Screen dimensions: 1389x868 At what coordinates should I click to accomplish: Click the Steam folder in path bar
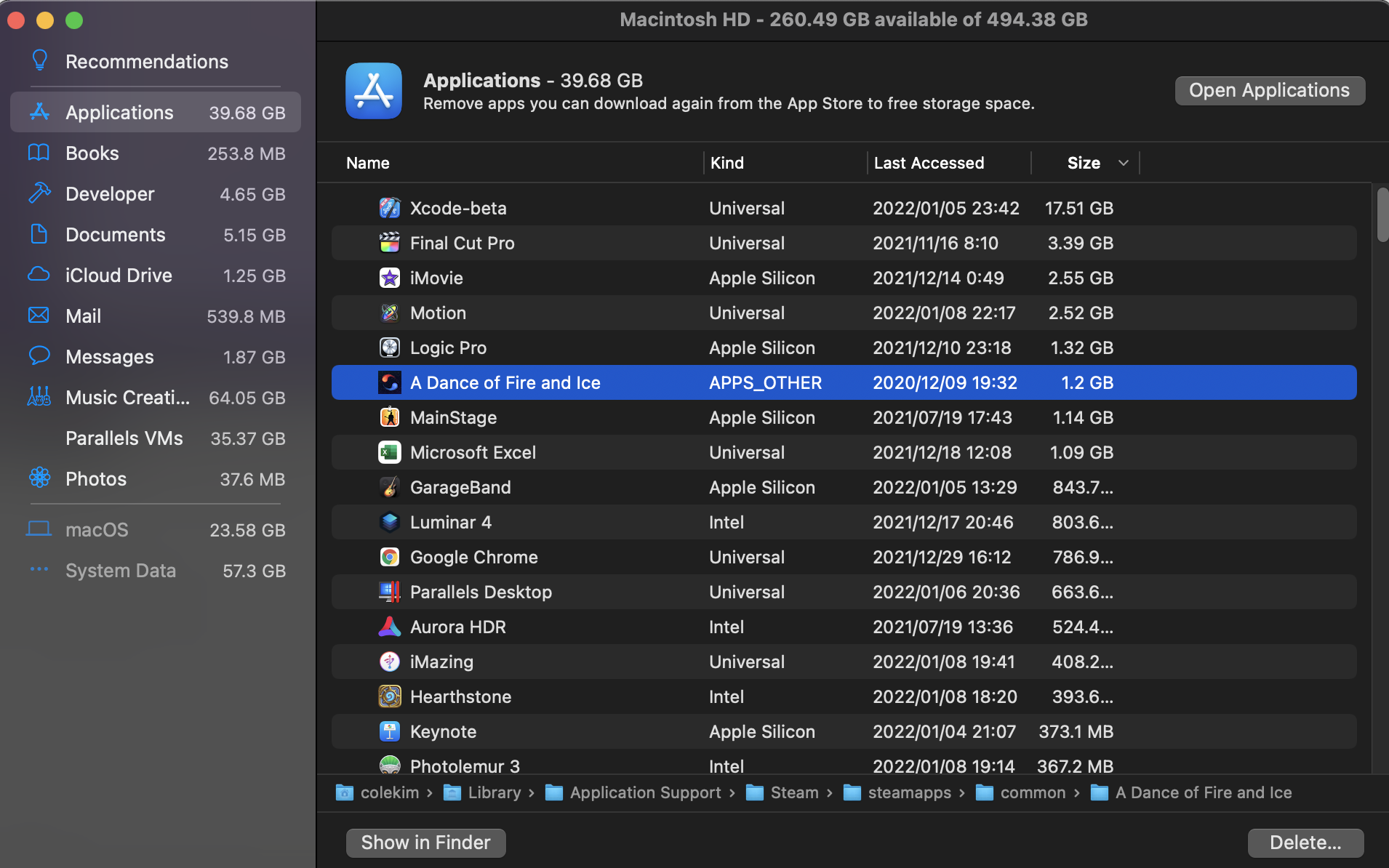793,792
